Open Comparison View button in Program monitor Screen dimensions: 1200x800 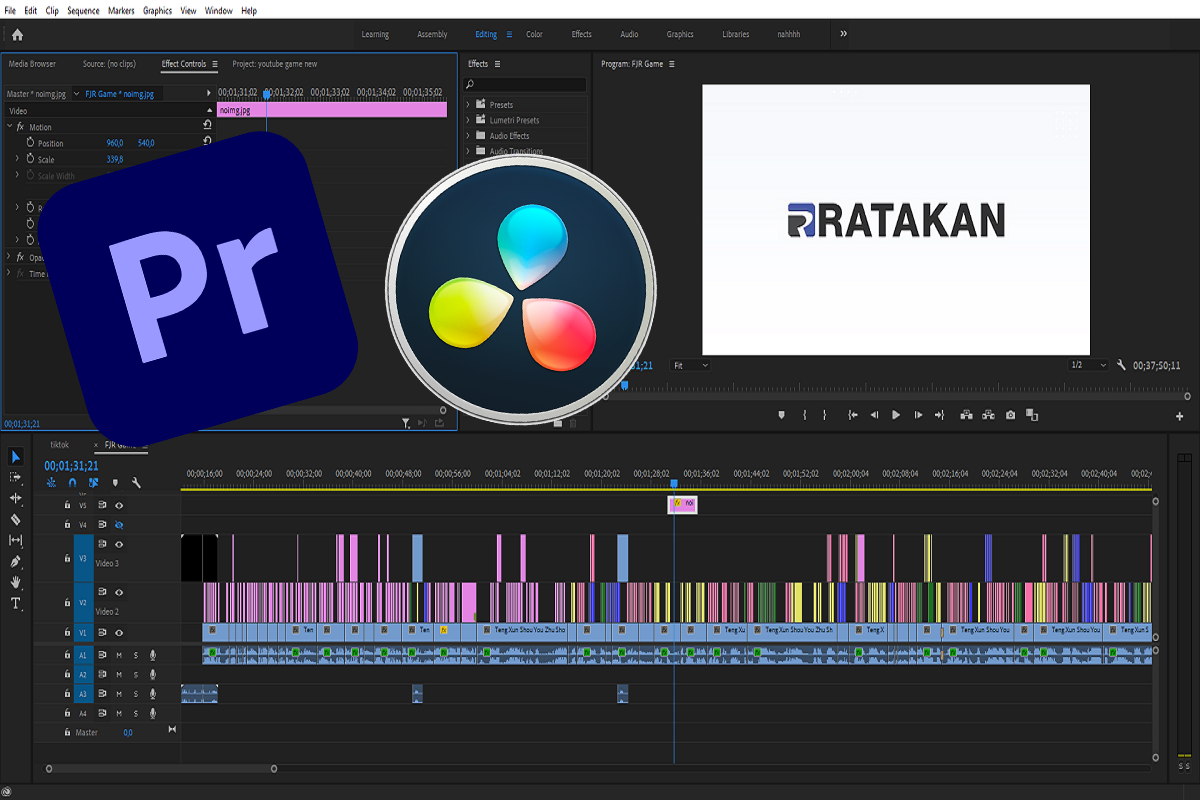click(x=1032, y=415)
